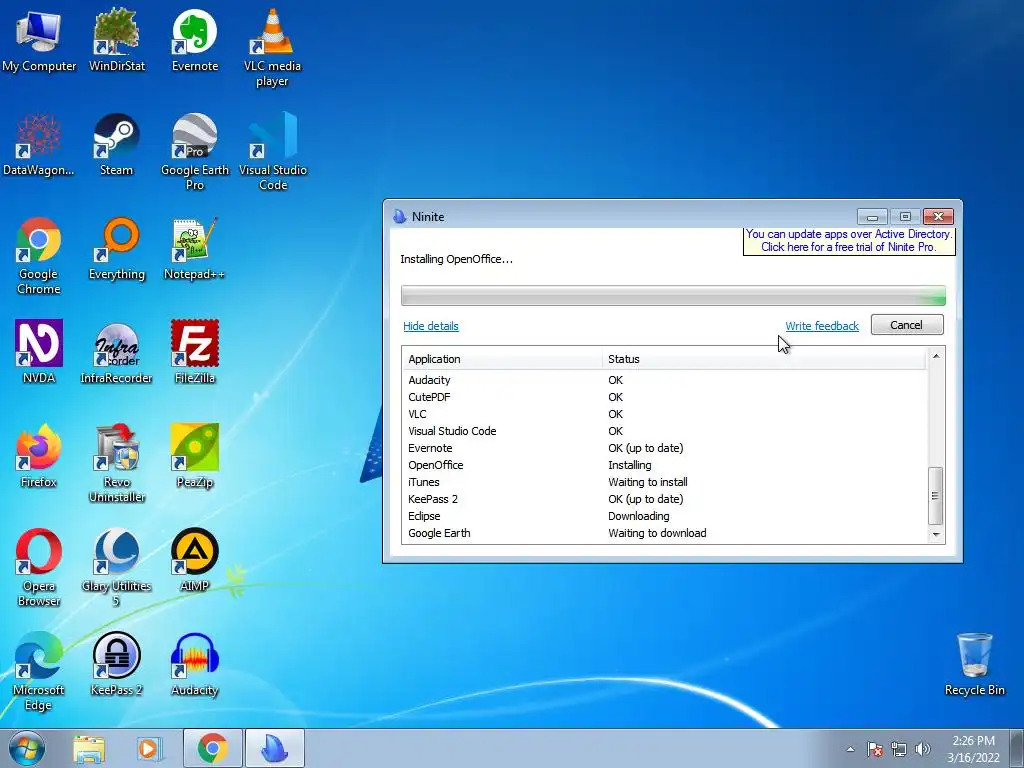1024x768 pixels.
Task: Open Windows Explorer from the taskbar
Action: (x=89, y=749)
